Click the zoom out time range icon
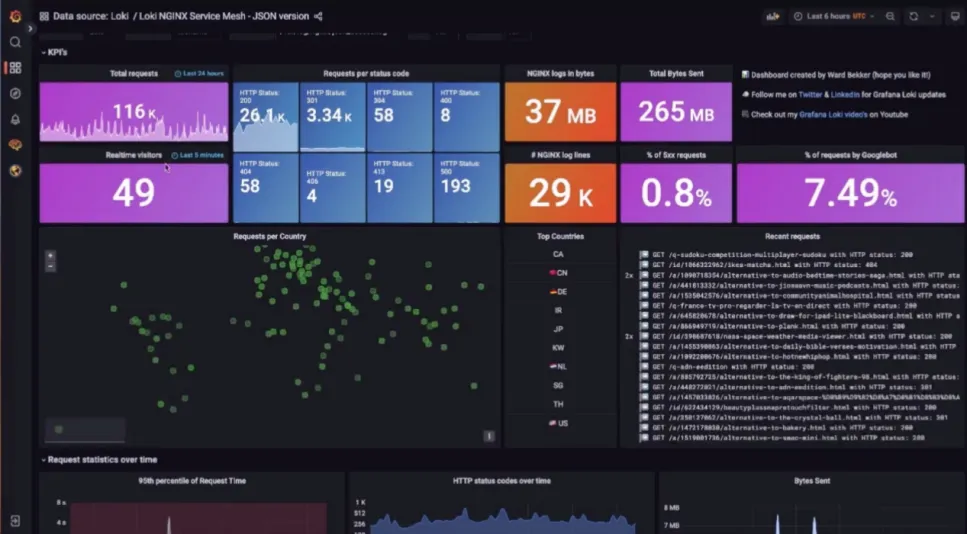 coord(890,17)
